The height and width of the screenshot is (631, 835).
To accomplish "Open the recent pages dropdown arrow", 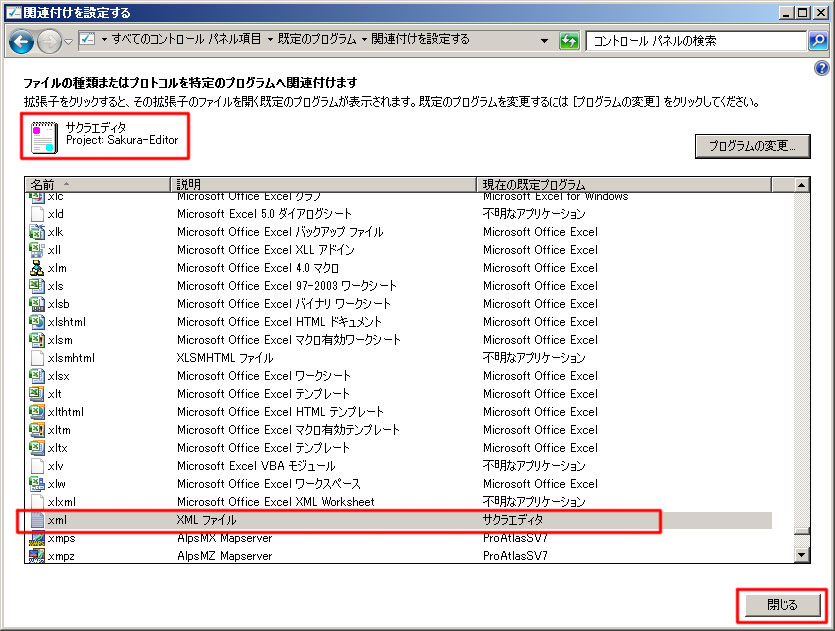I will (x=68, y=41).
